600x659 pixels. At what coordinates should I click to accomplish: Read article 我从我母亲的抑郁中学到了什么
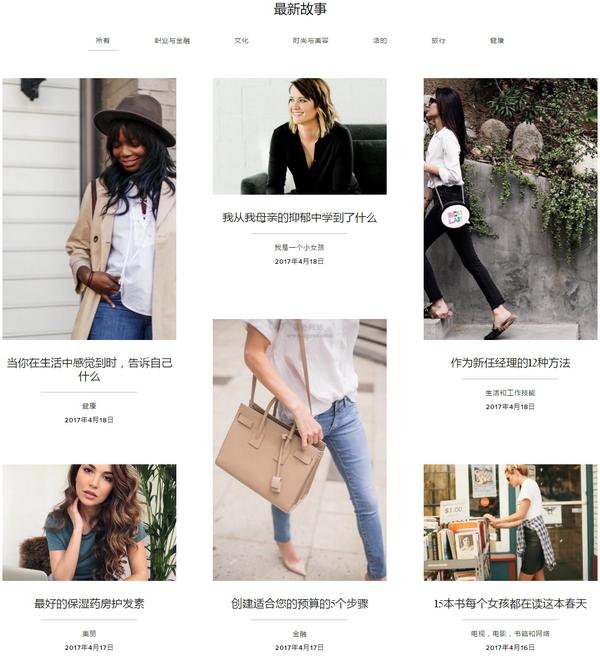click(300, 218)
